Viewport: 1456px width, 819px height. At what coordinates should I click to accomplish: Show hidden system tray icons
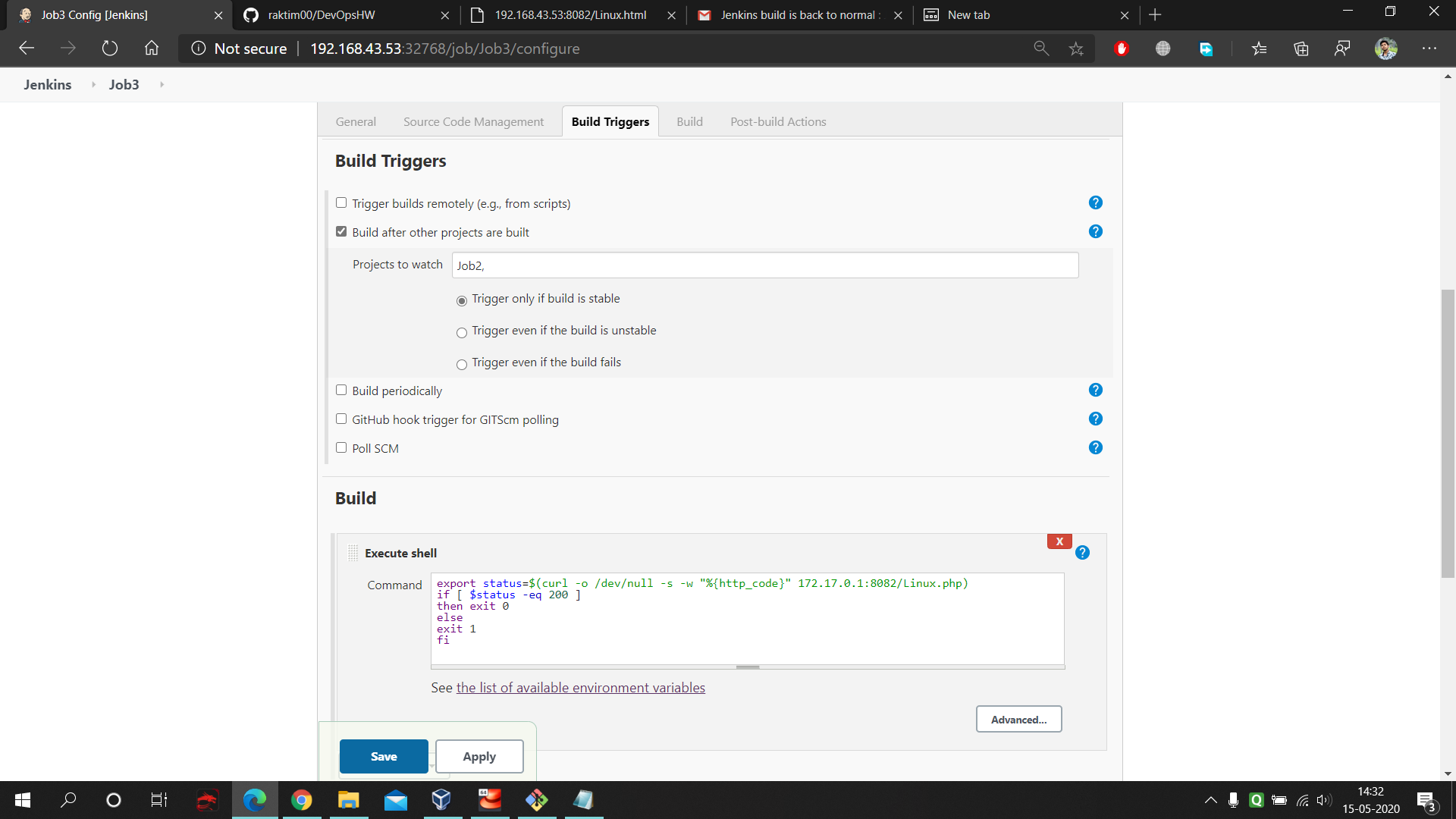pyautogui.click(x=1210, y=800)
